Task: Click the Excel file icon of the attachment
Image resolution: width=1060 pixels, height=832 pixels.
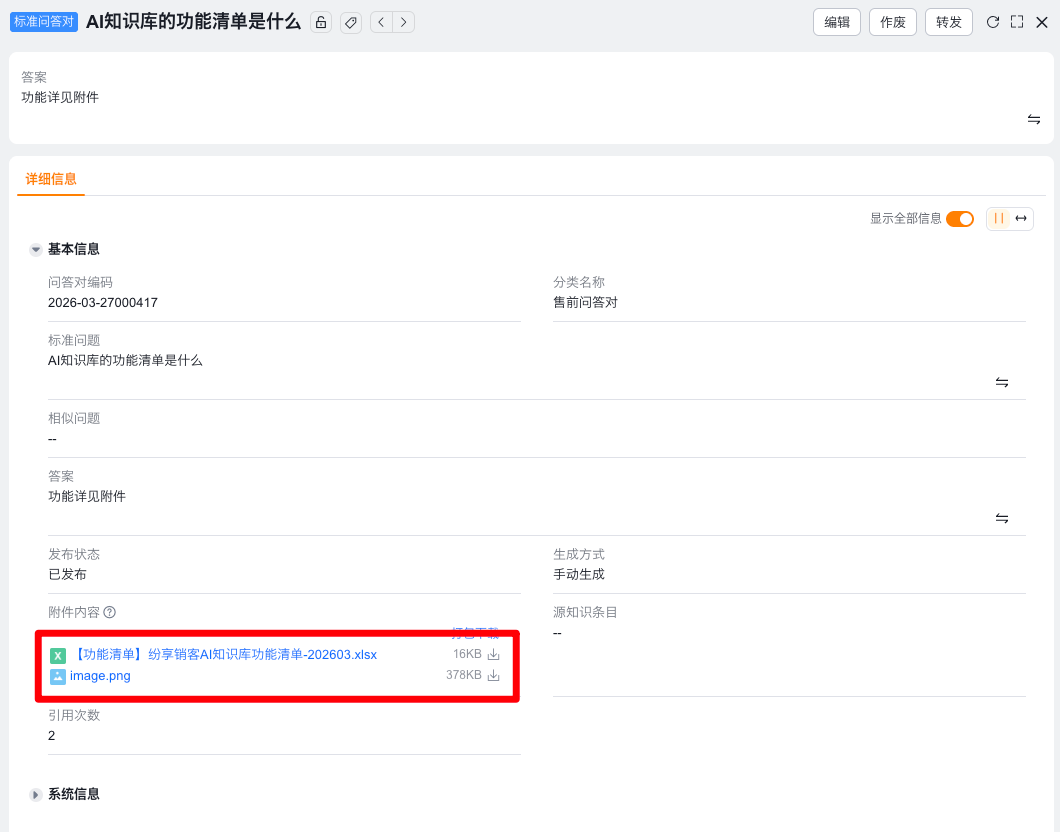Action: [58, 655]
